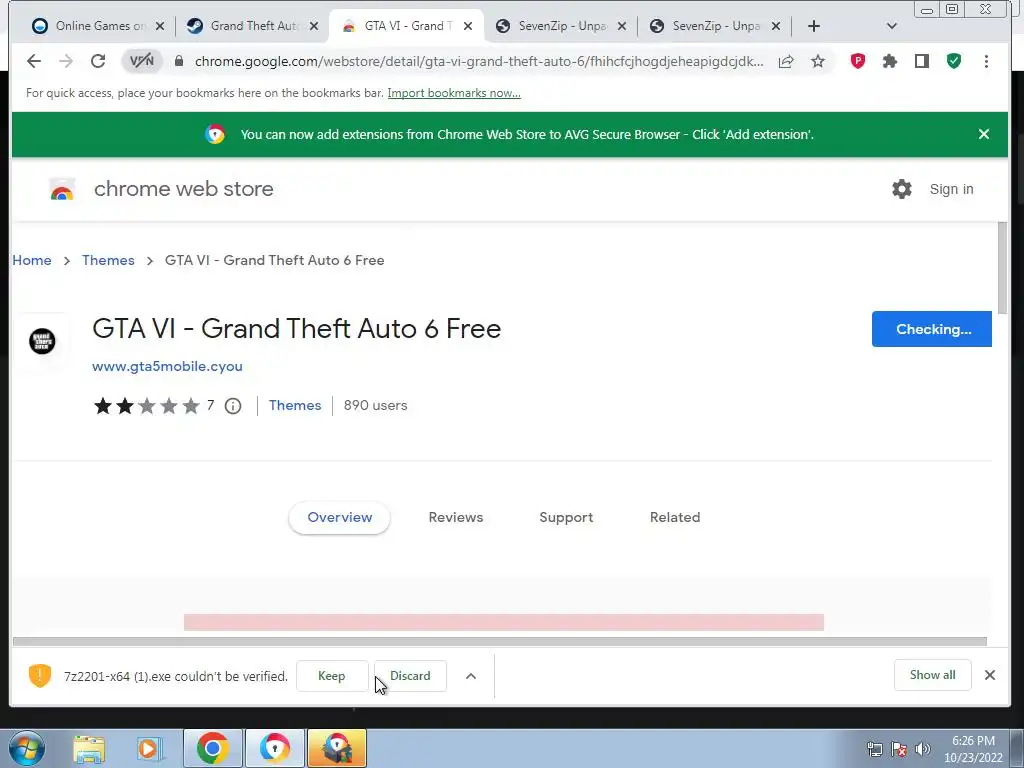Screen dimensions: 1024x768
Task: Click the padlock site info icon
Action: [x=179, y=61]
